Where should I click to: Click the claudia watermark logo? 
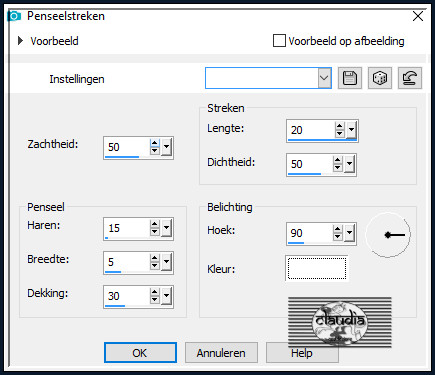(340, 322)
